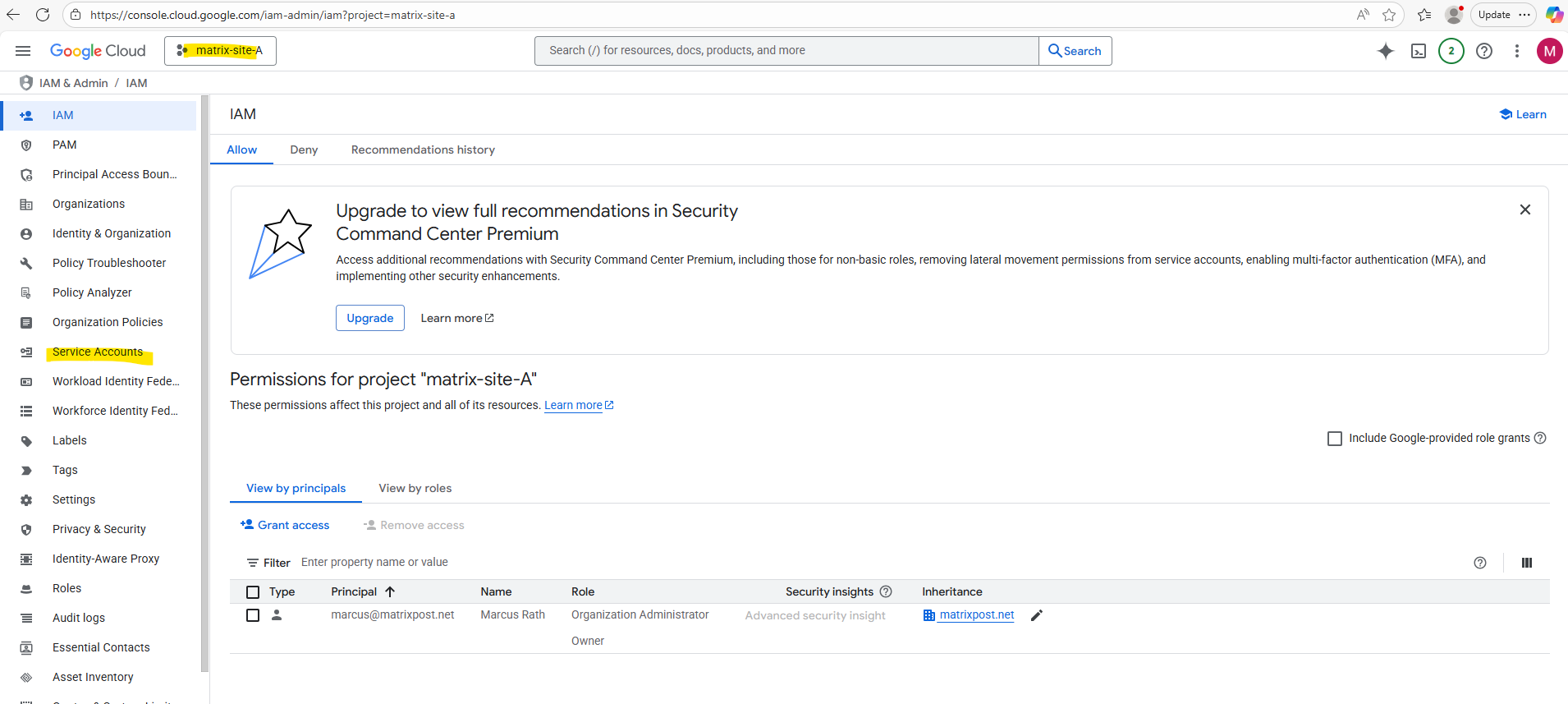Open column display options icon
This screenshot has height=704, width=1568.
[x=1527, y=563]
